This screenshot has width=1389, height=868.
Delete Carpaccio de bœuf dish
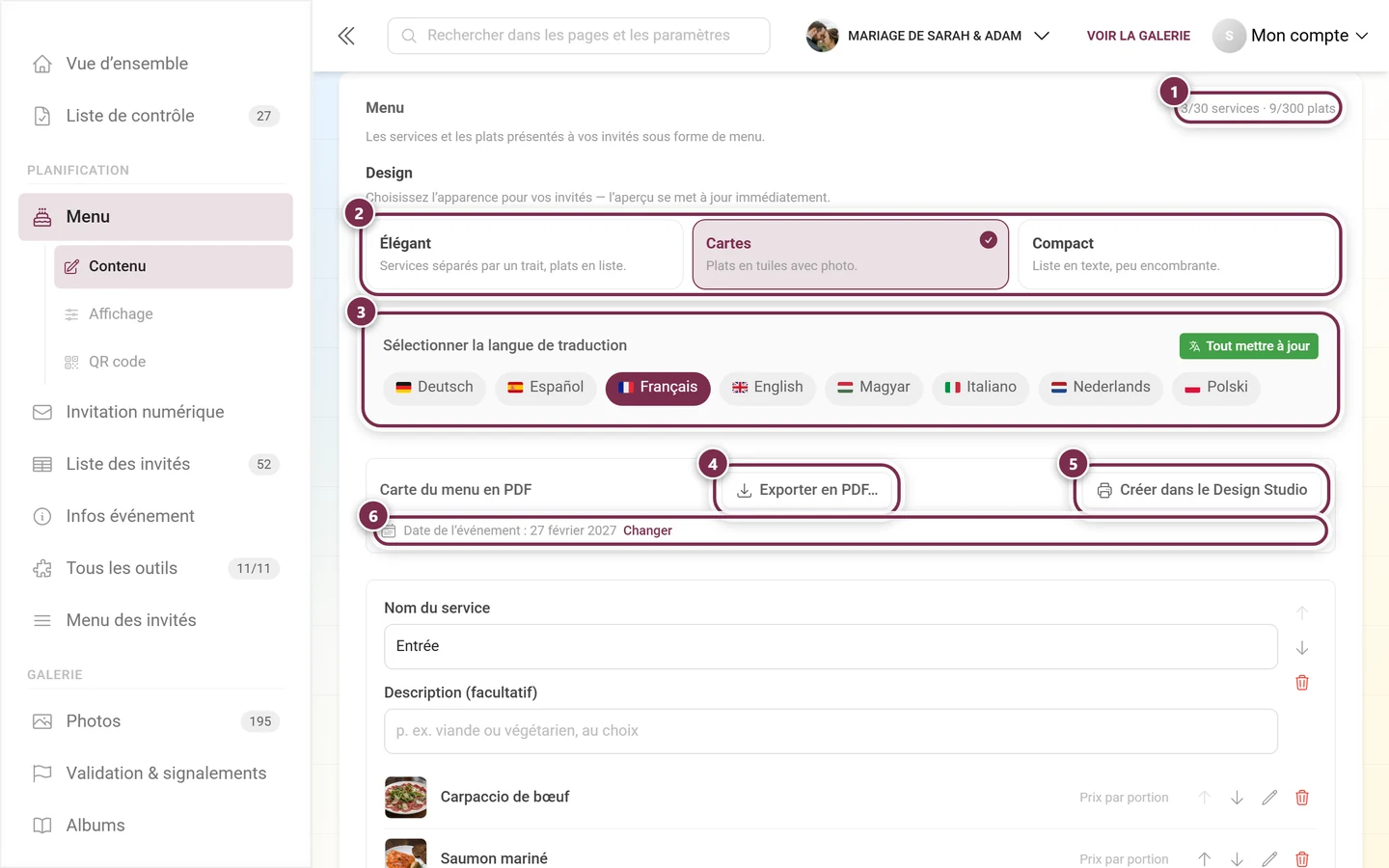1302,798
